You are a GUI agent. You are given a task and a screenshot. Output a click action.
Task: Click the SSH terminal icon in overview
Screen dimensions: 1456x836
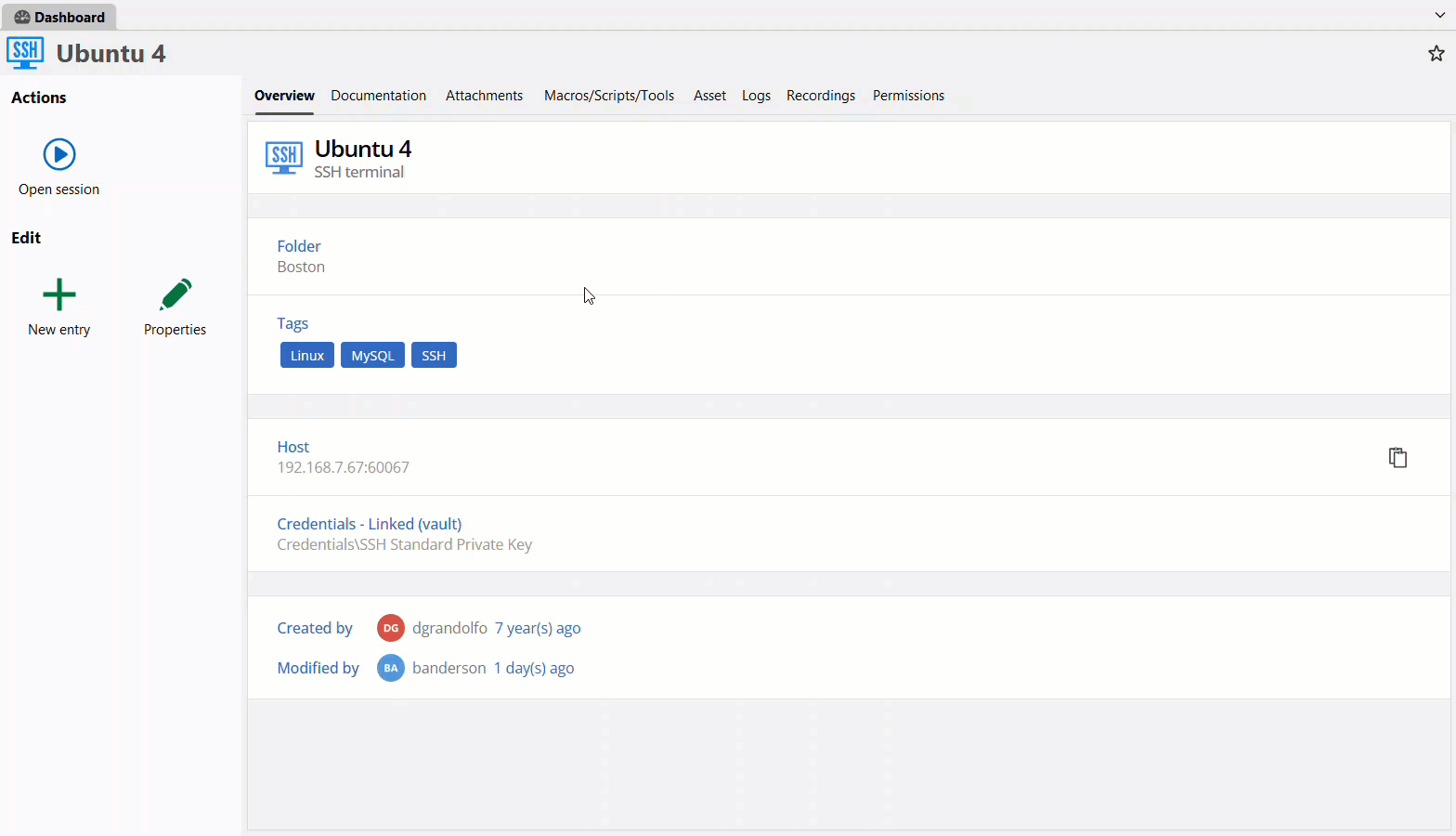click(284, 158)
